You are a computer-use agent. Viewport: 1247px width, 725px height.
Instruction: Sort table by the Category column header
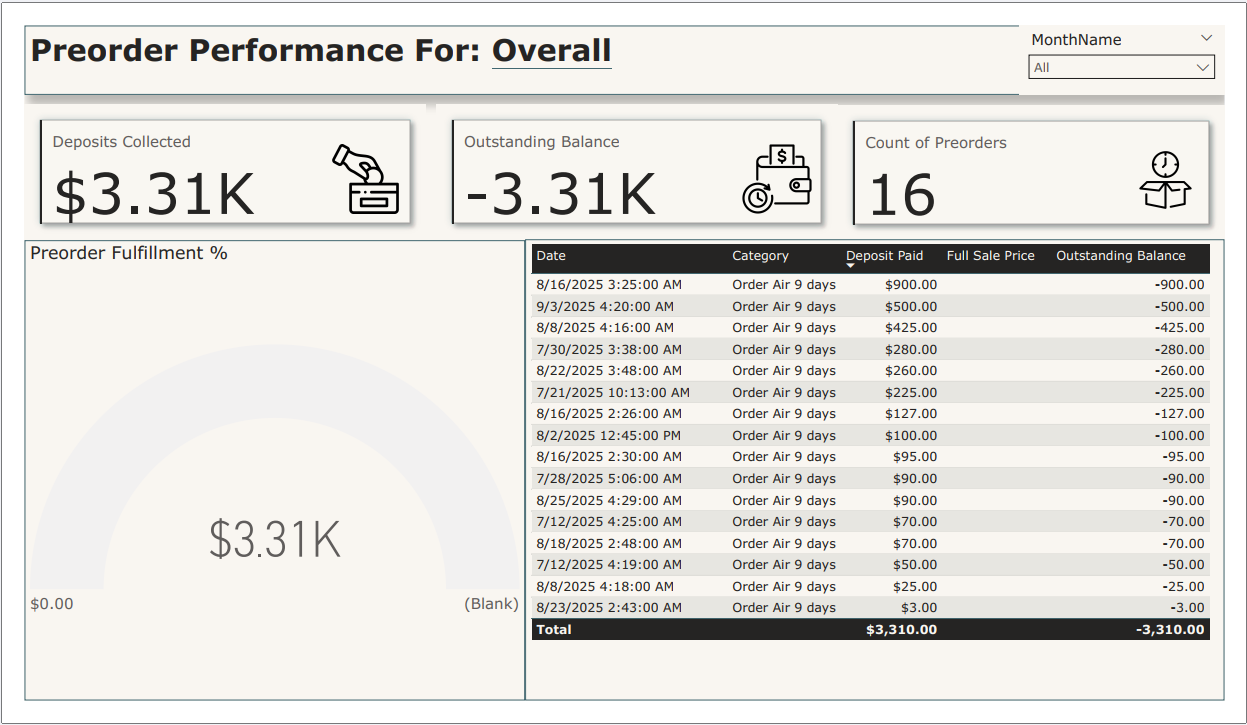pyautogui.click(x=760, y=256)
